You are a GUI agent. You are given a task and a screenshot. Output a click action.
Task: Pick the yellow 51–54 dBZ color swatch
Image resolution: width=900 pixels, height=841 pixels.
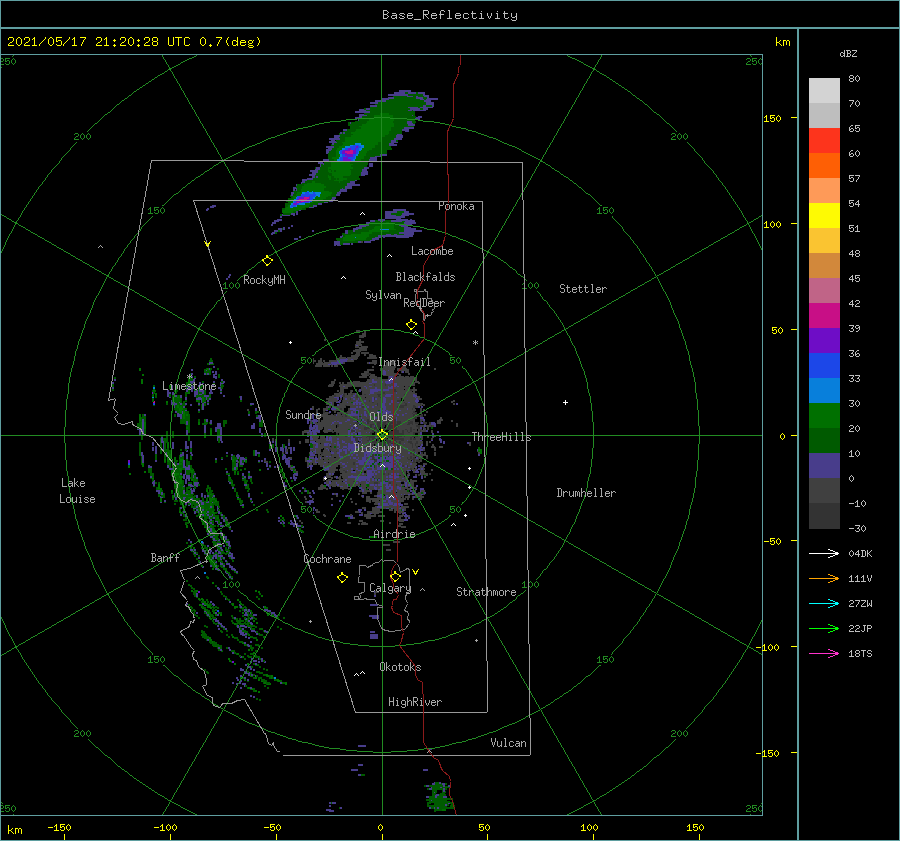tap(824, 215)
